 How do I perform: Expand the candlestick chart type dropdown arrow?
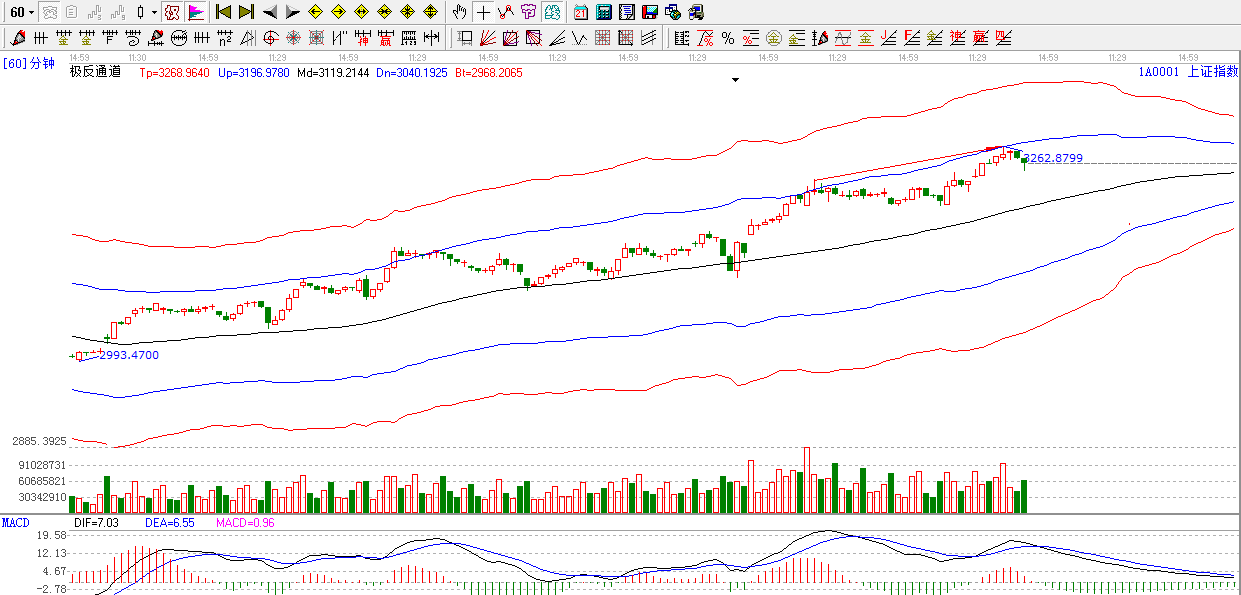click(x=153, y=12)
